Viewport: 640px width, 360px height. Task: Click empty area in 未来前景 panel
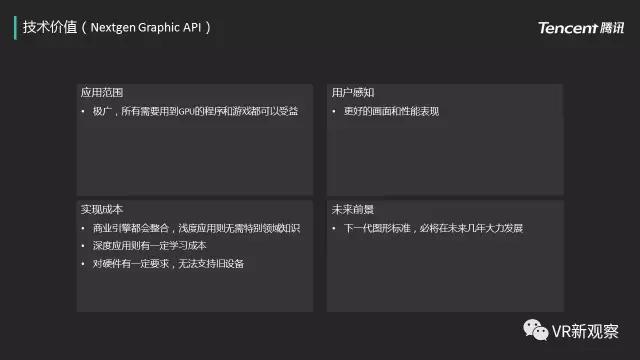click(x=445, y=273)
